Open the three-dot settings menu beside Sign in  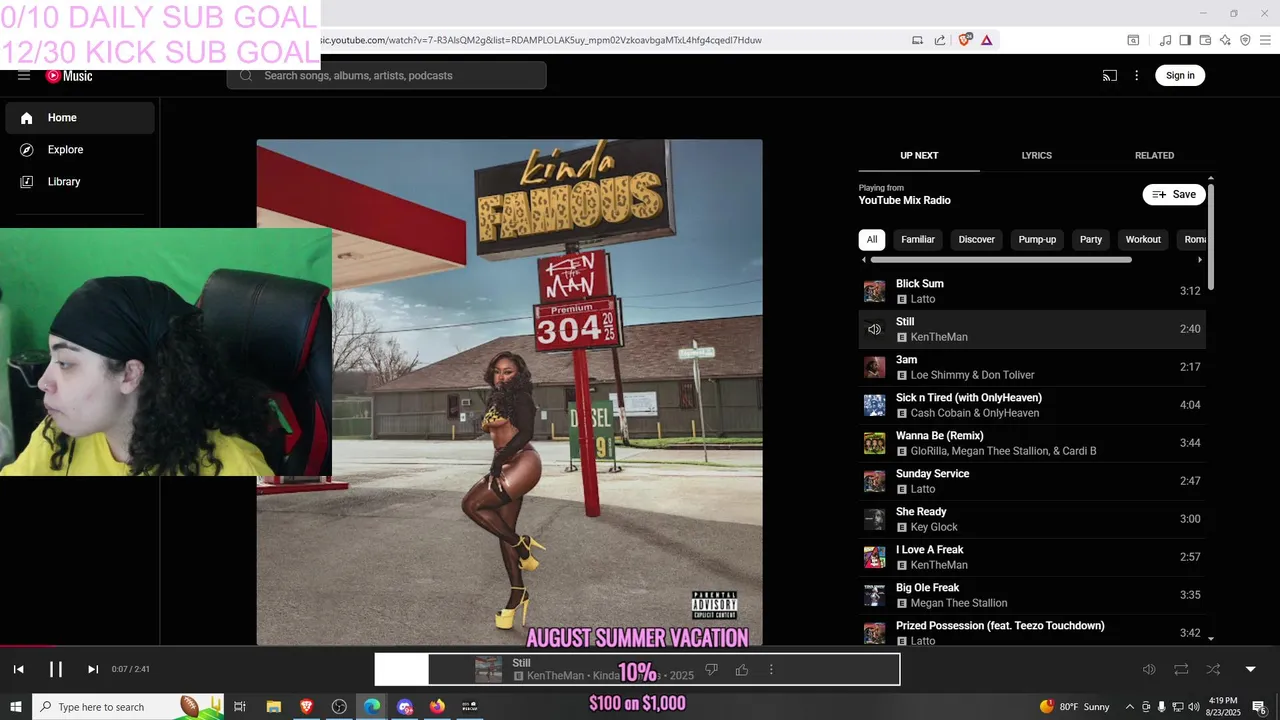pyautogui.click(x=1136, y=75)
